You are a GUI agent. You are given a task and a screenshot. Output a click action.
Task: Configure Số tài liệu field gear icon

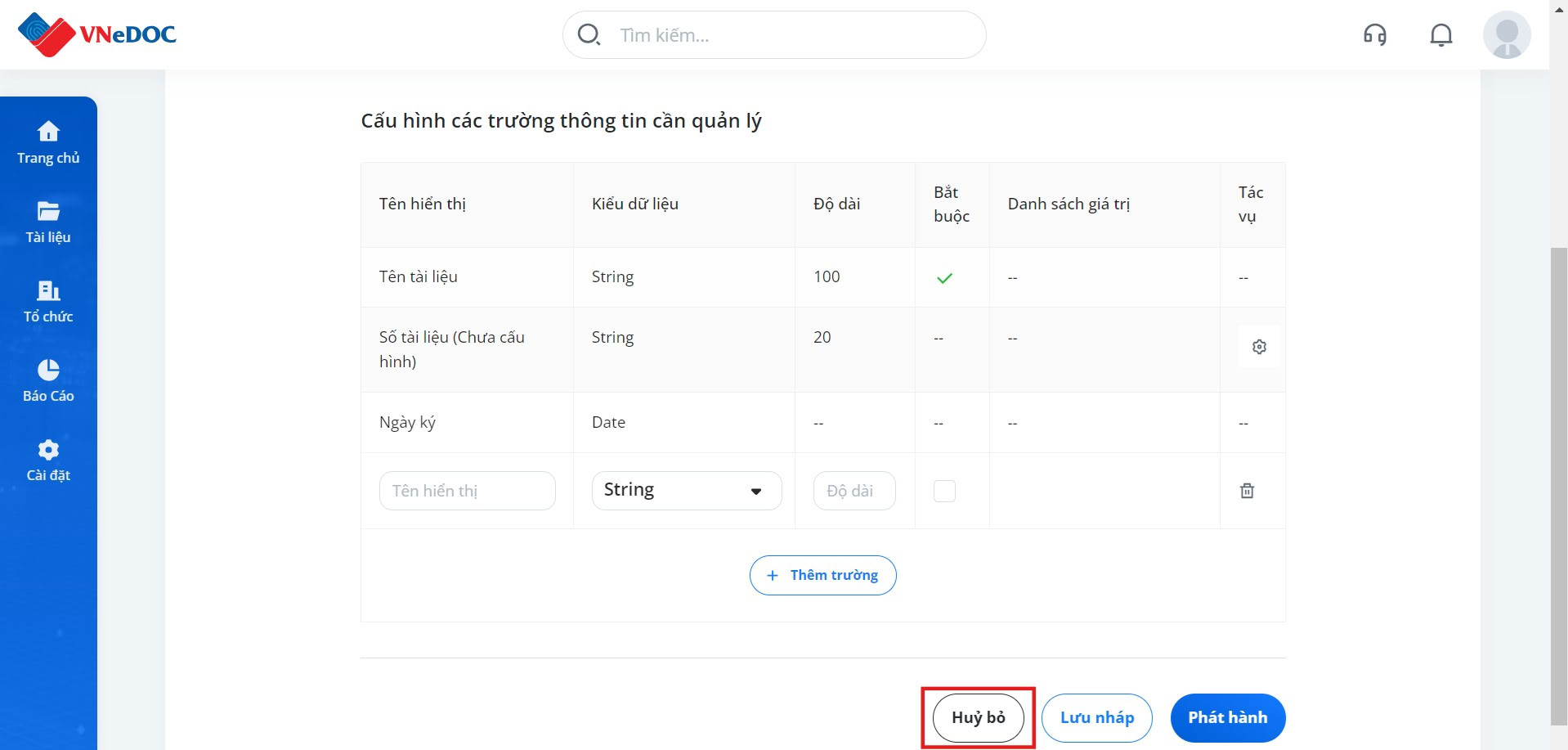[x=1259, y=347]
